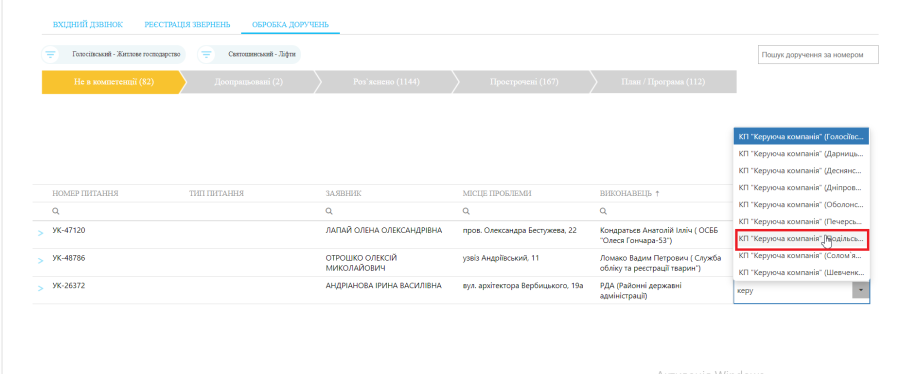The width and height of the screenshot is (900, 374).
Task: Select the Не в компетенції (82) stage
Action: pos(114,82)
